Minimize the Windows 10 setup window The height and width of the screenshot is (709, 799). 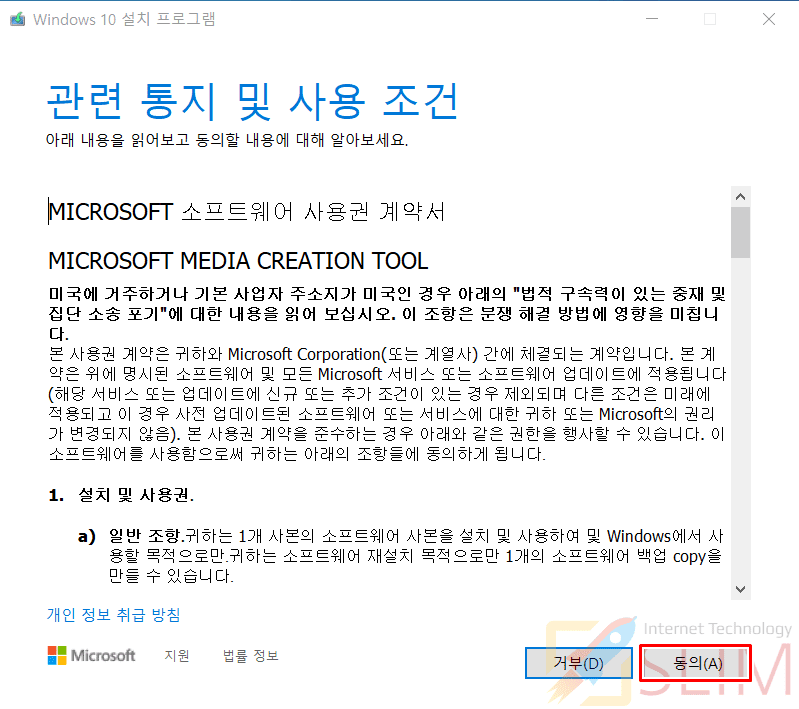coord(652,19)
